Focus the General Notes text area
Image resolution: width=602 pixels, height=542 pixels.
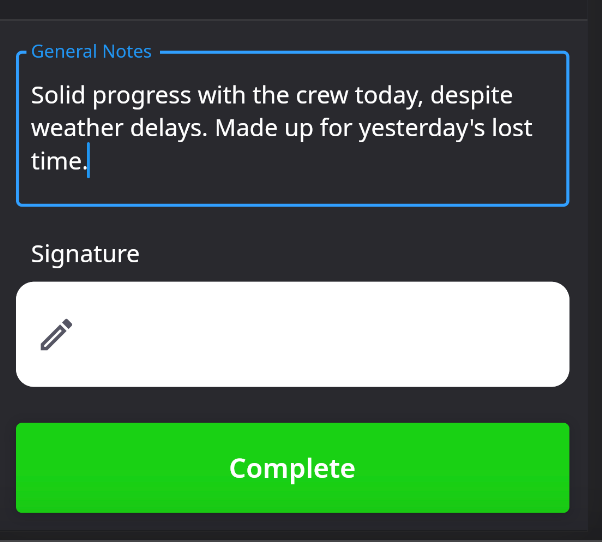coord(293,129)
